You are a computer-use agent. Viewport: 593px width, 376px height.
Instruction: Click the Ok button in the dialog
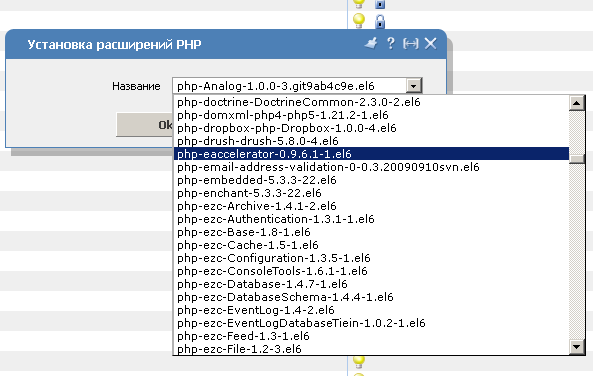tap(145, 124)
